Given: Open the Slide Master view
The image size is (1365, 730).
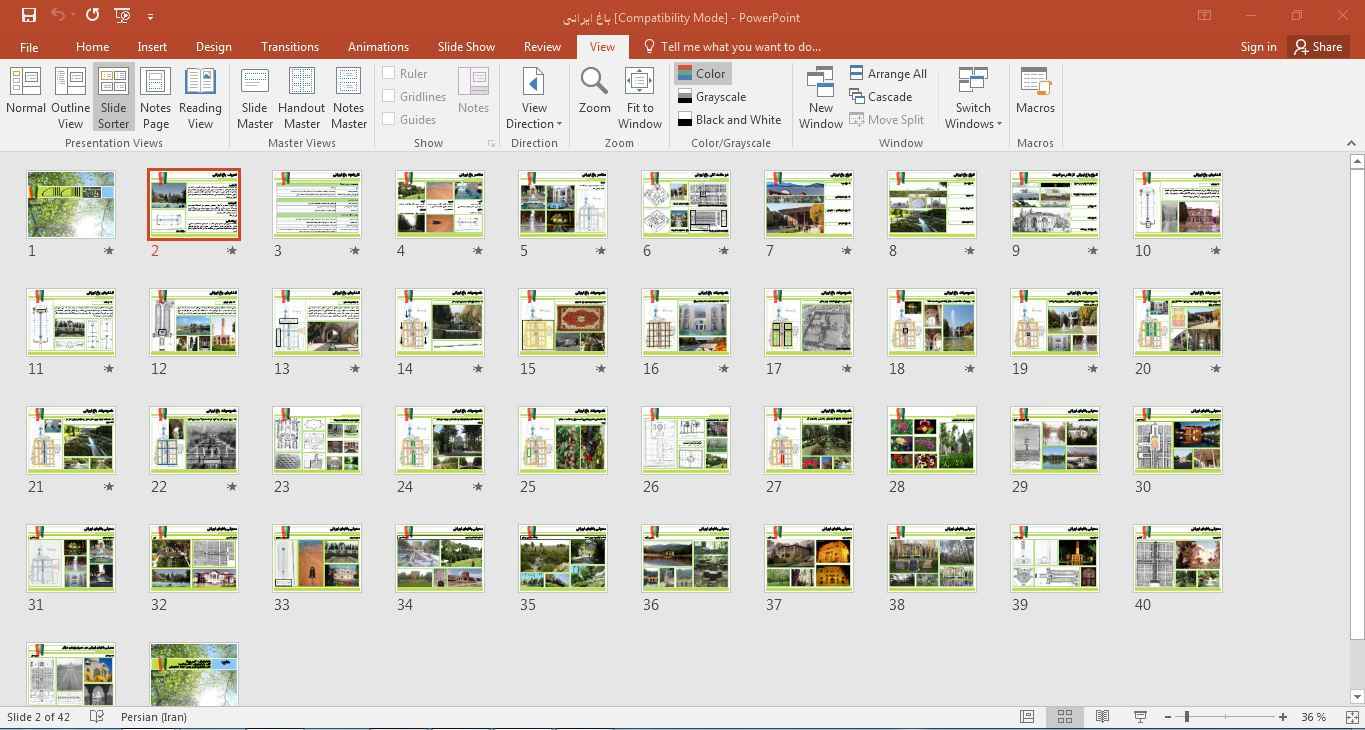Looking at the screenshot, I should [254, 97].
